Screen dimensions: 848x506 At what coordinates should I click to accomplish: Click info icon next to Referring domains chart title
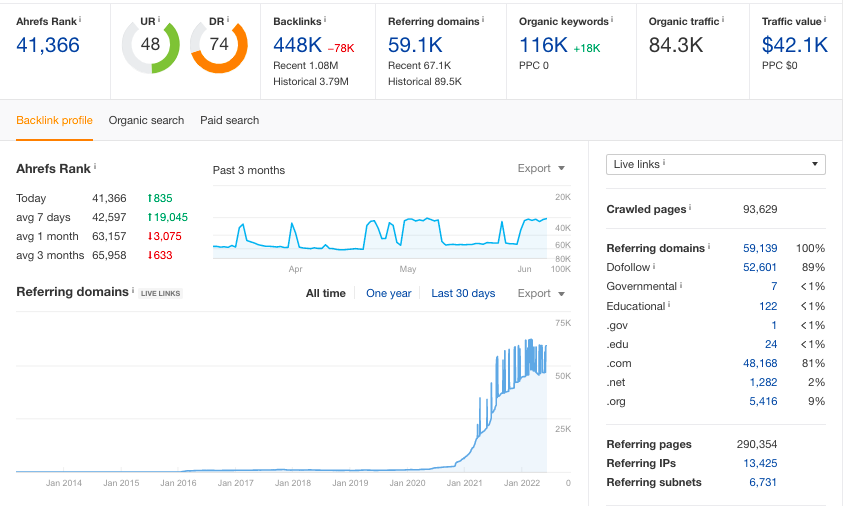click(x=133, y=290)
